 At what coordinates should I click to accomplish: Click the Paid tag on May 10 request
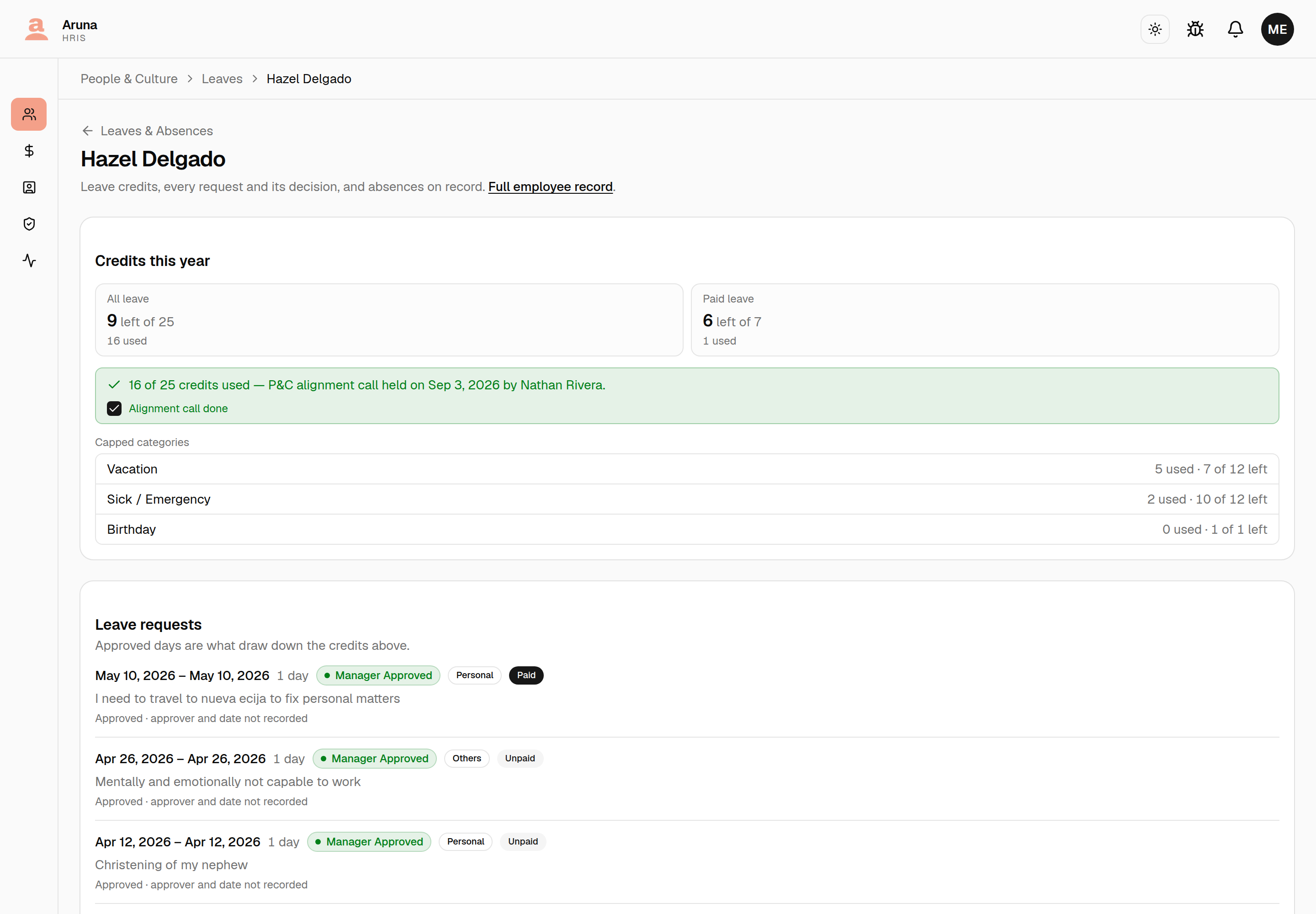click(x=525, y=675)
